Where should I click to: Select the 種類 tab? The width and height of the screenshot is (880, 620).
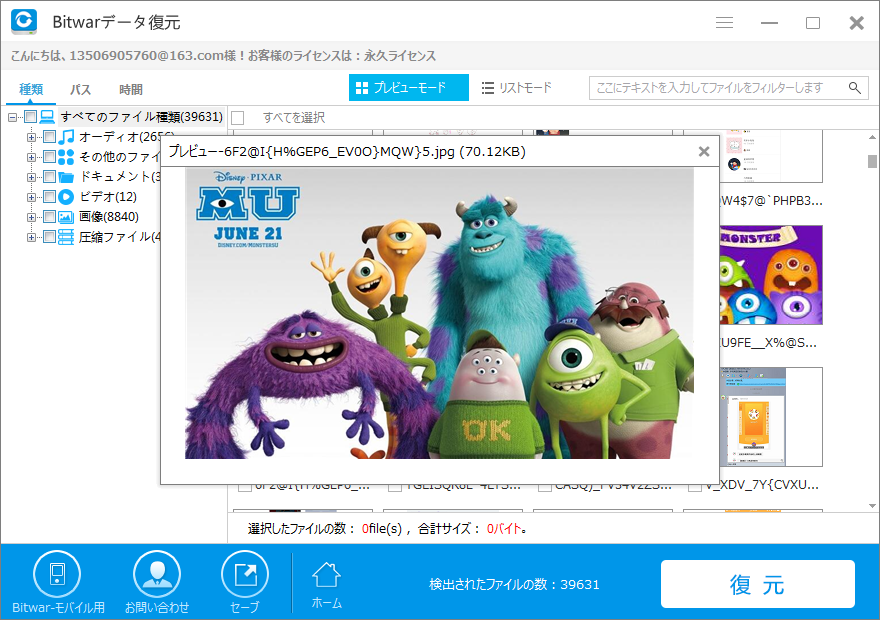coord(31,89)
